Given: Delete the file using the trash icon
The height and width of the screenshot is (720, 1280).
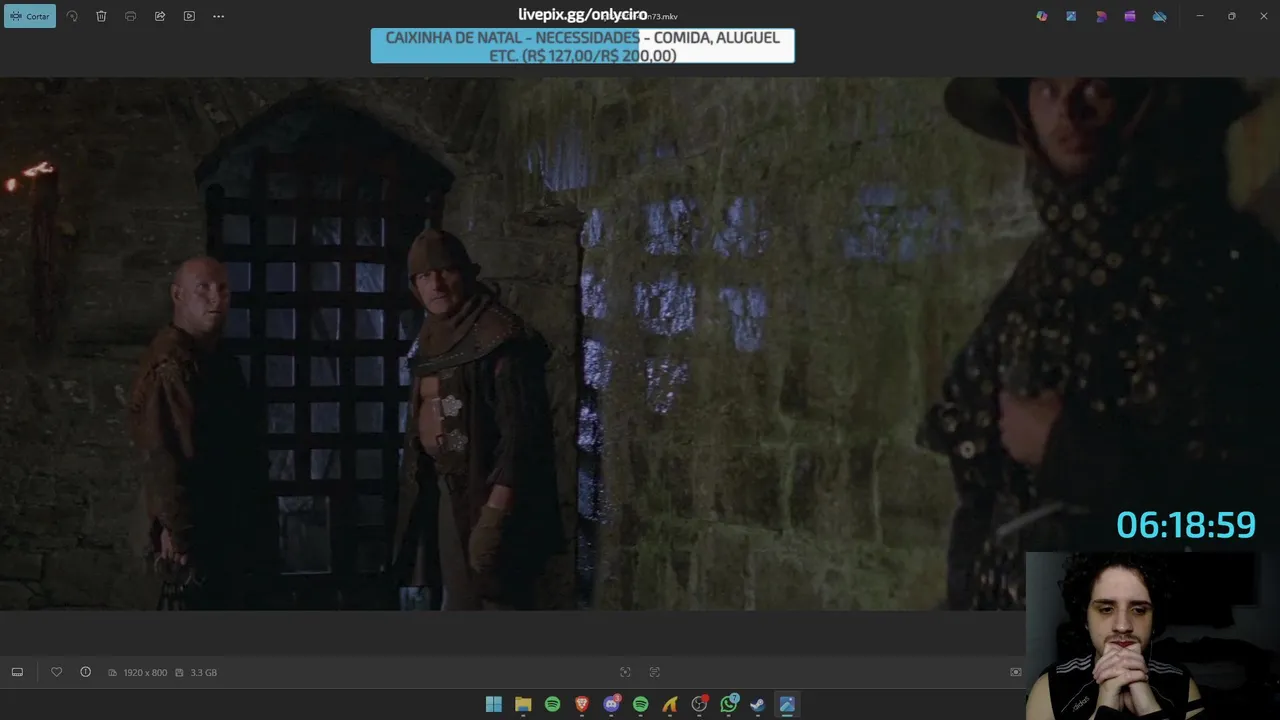Looking at the screenshot, I should (x=101, y=16).
